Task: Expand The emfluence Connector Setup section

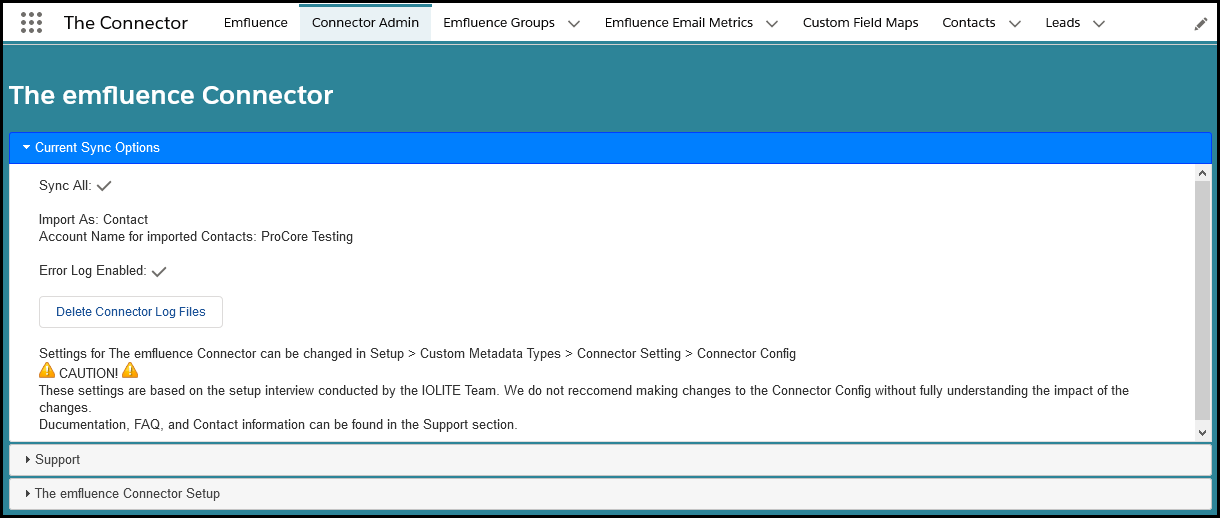Action: (610, 493)
